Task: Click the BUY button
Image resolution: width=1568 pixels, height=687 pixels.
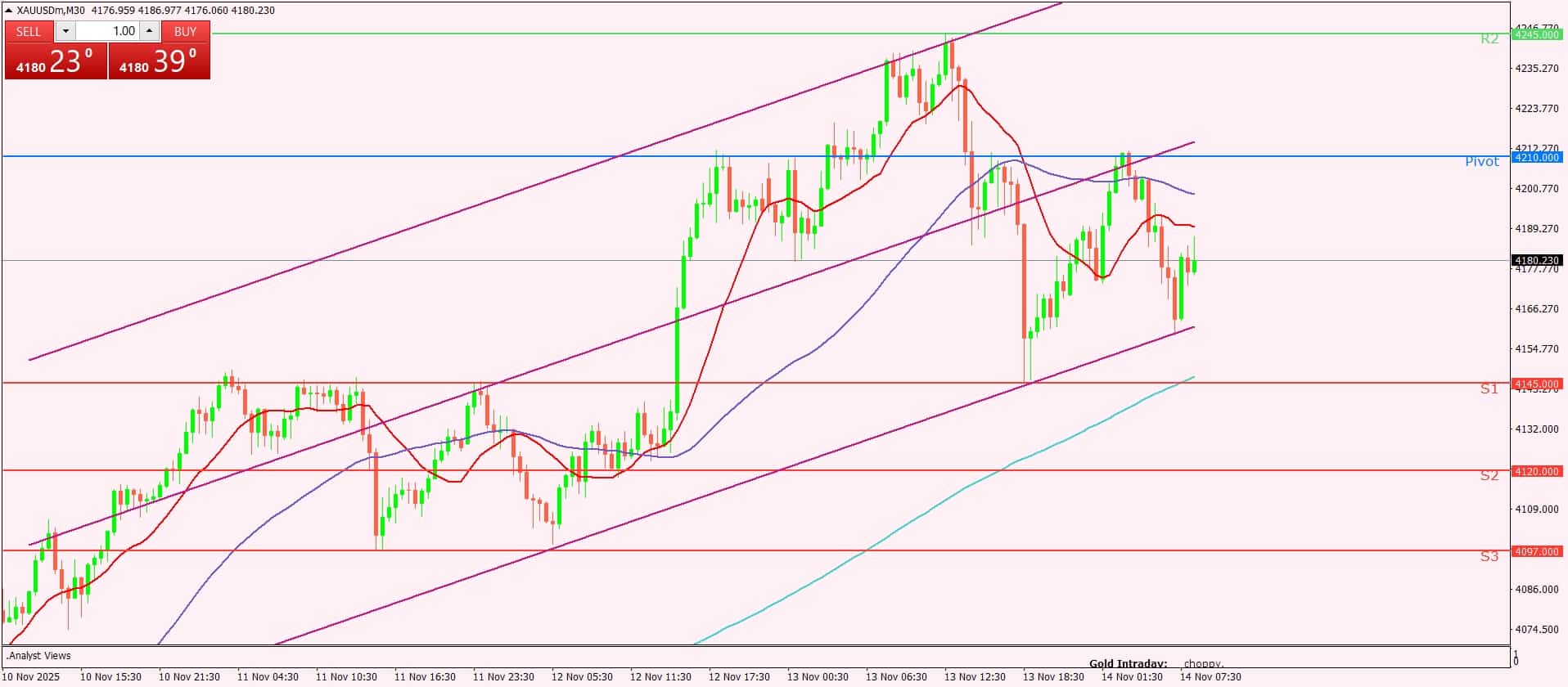Action: (186, 31)
